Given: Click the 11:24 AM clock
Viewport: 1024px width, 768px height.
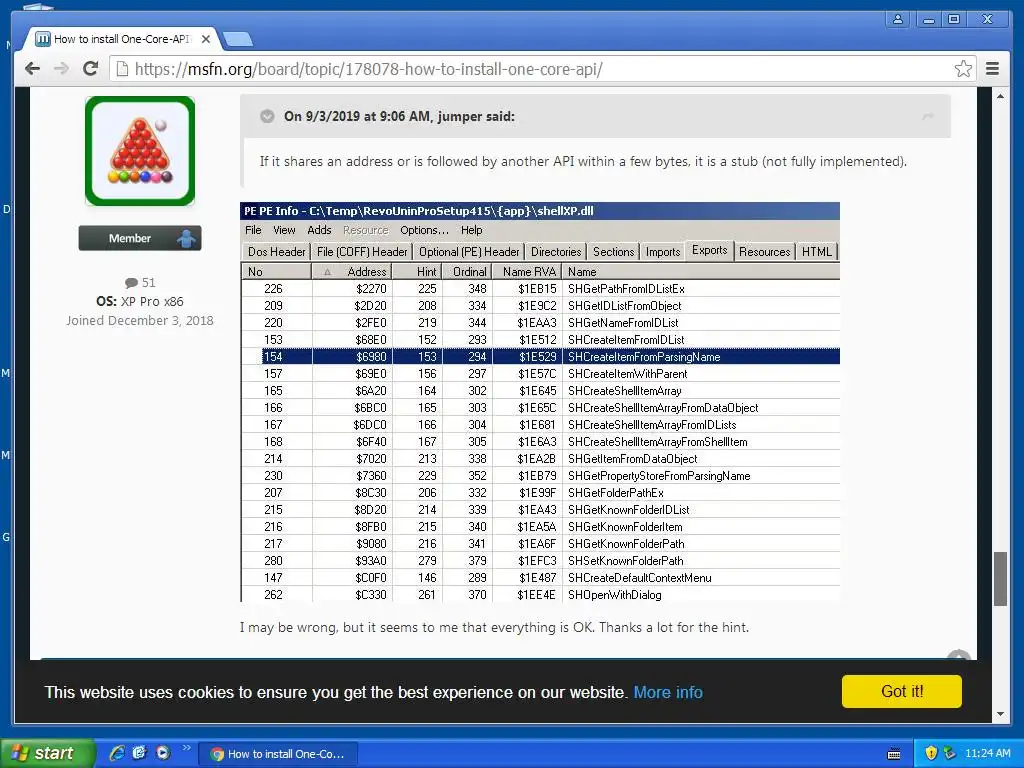Looking at the screenshot, I should point(987,753).
